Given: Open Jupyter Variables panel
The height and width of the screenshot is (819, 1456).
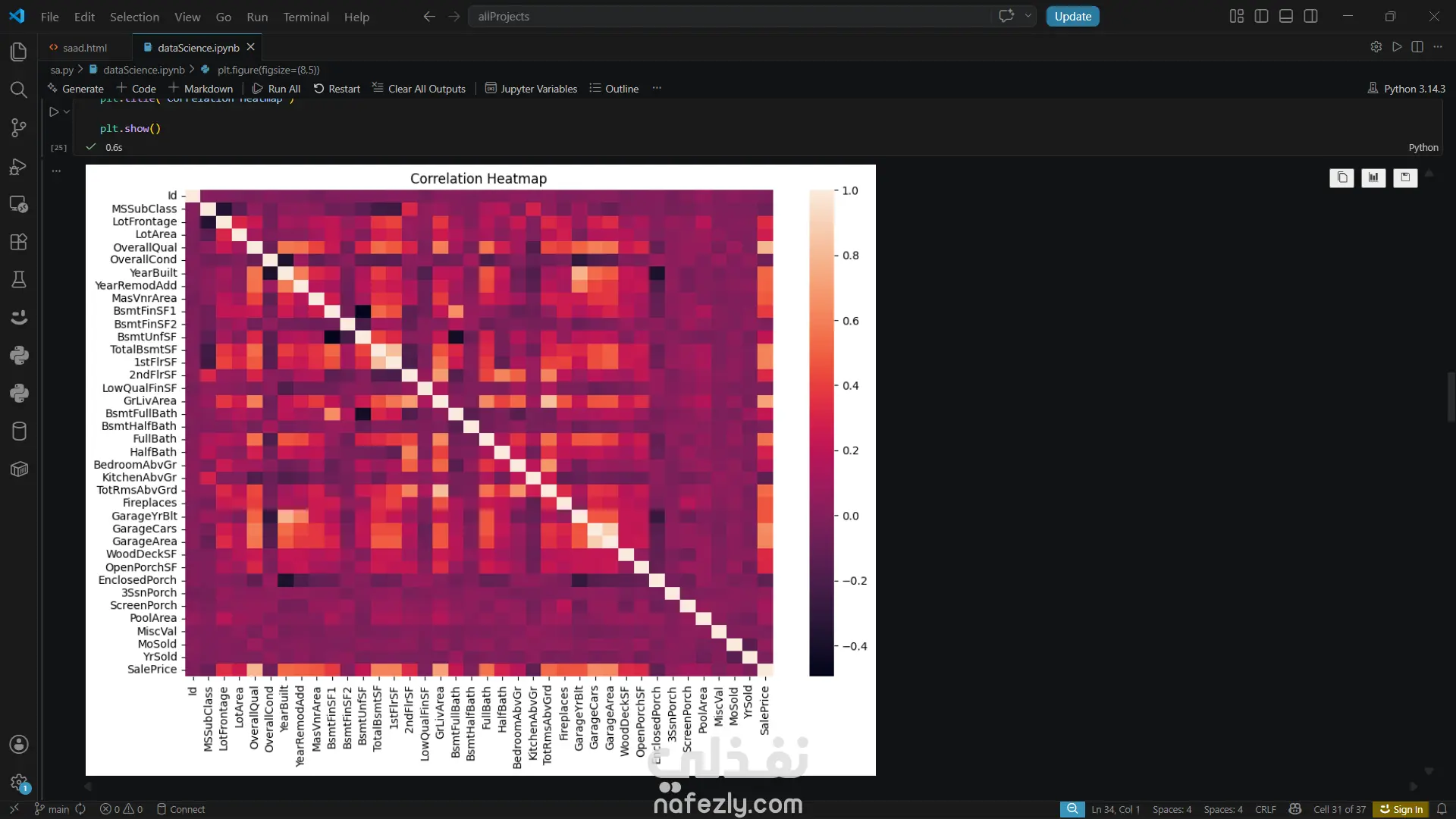Looking at the screenshot, I should [x=532, y=89].
